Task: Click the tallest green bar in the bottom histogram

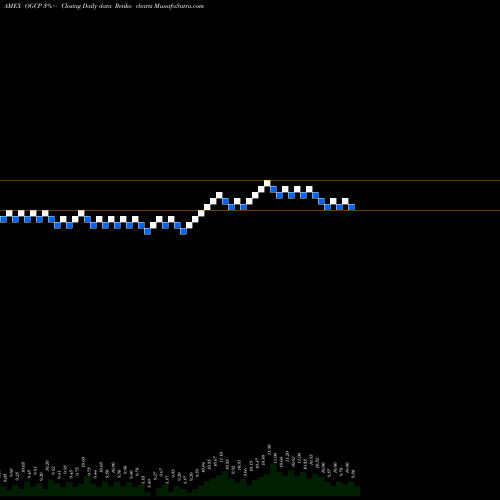Action: tap(273, 479)
